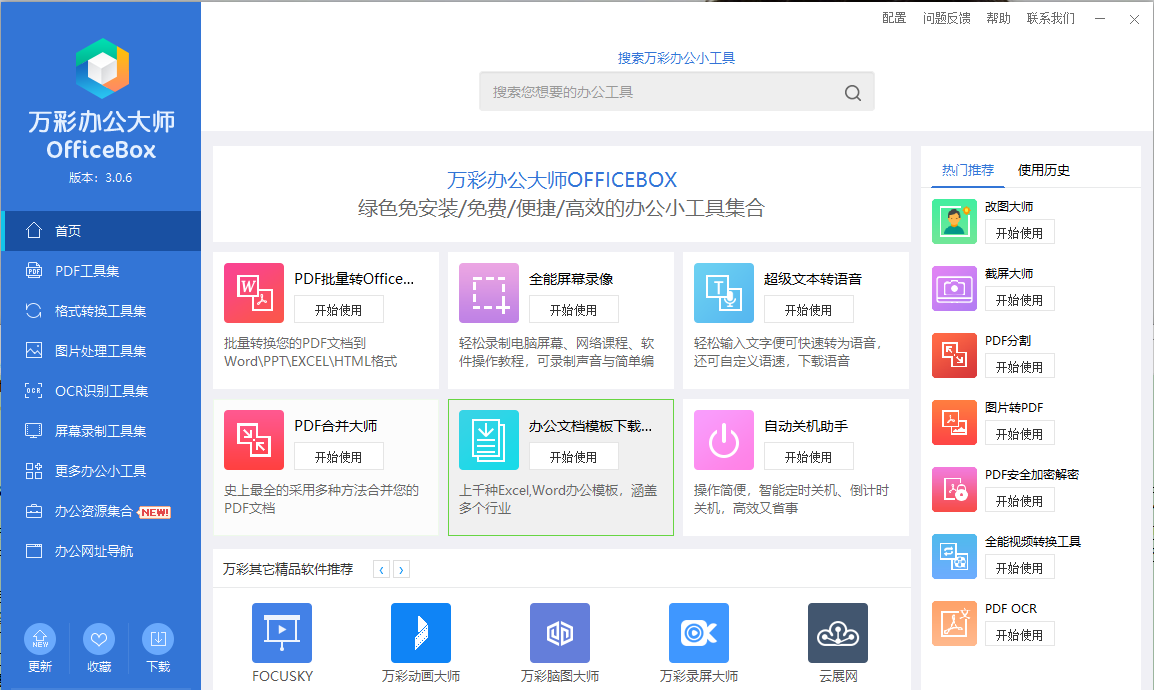
Task: Click the search magnifier icon
Action: click(852, 93)
